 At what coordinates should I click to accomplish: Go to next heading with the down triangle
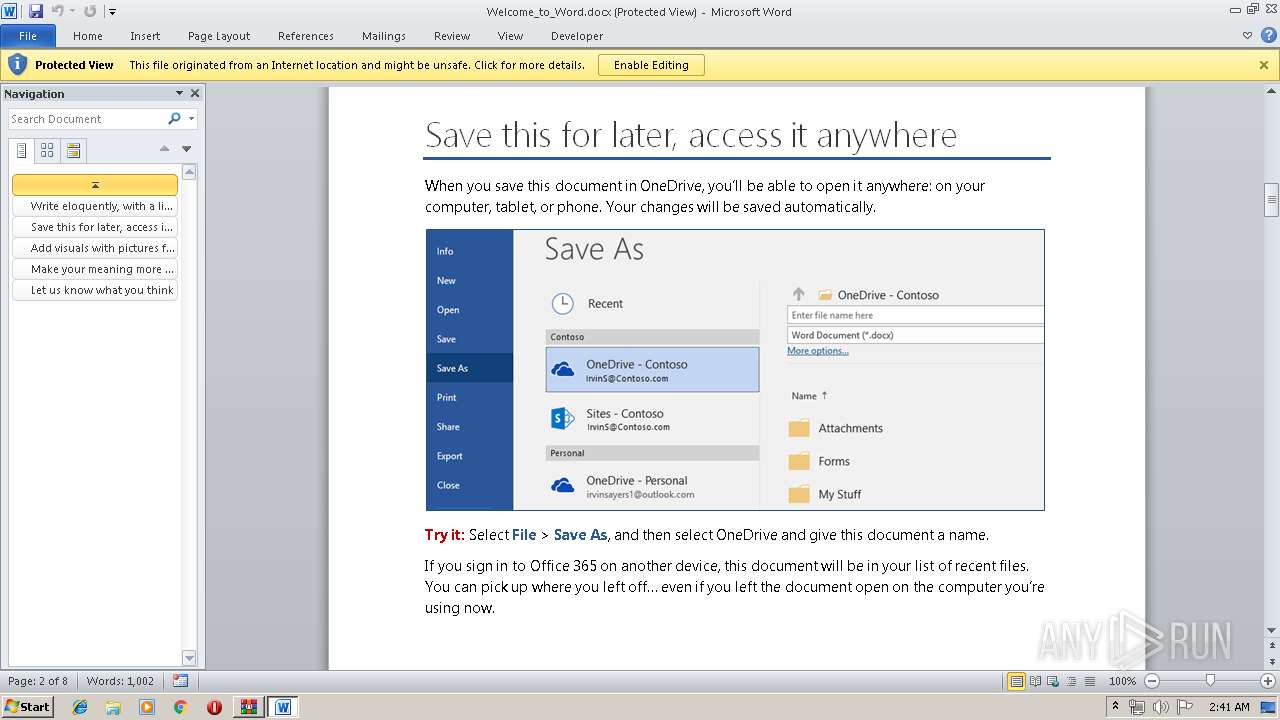pos(186,149)
